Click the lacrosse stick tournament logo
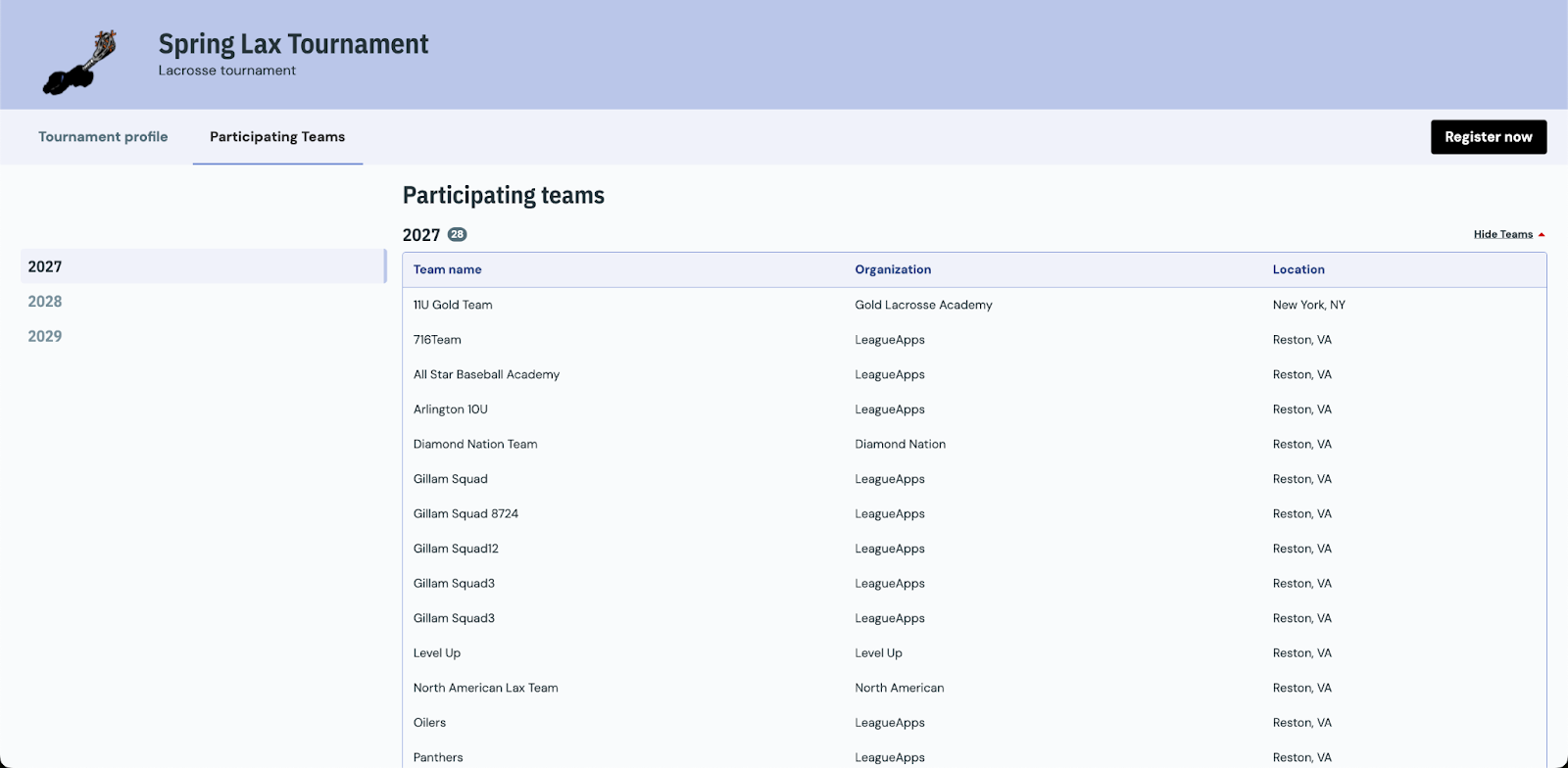The height and width of the screenshot is (768, 1568). [x=80, y=63]
